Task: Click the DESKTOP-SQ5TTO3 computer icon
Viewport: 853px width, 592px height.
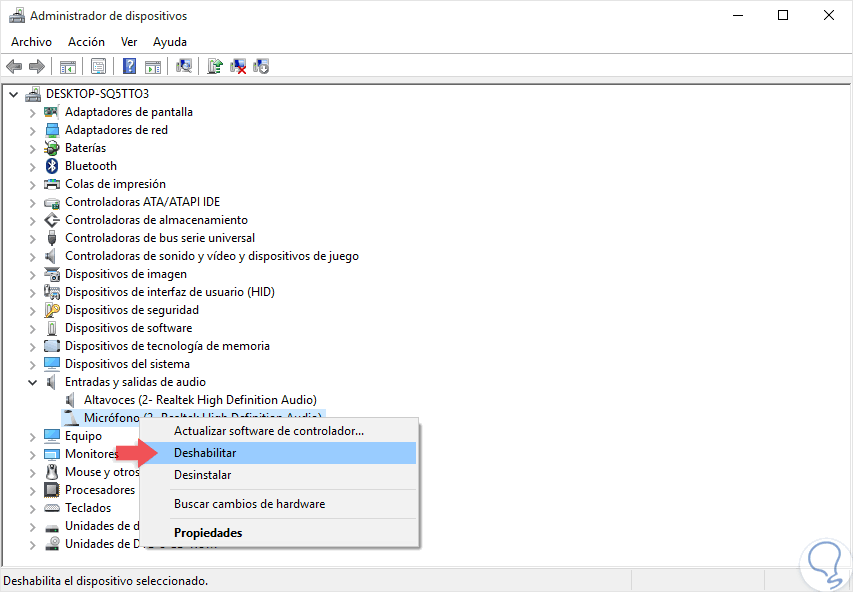Action: tap(33, 94)
